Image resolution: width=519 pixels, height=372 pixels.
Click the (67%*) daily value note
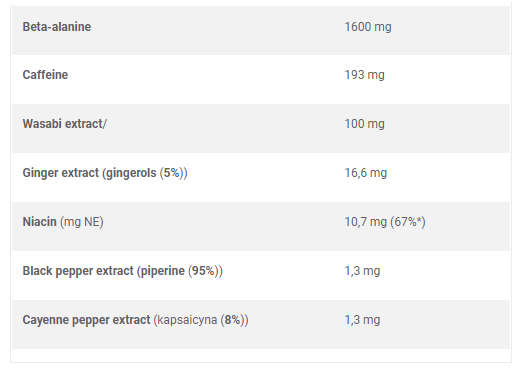408,222
